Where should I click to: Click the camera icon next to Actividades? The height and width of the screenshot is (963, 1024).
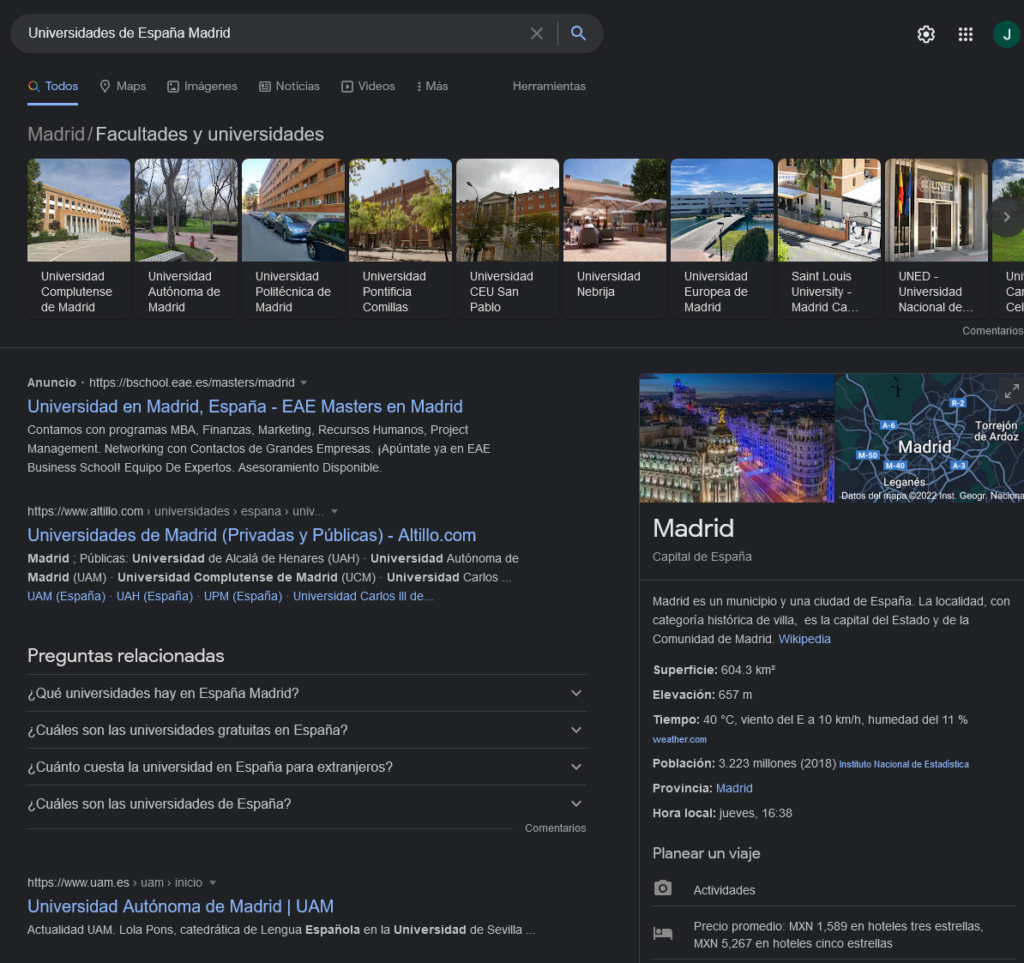point(663,888)
